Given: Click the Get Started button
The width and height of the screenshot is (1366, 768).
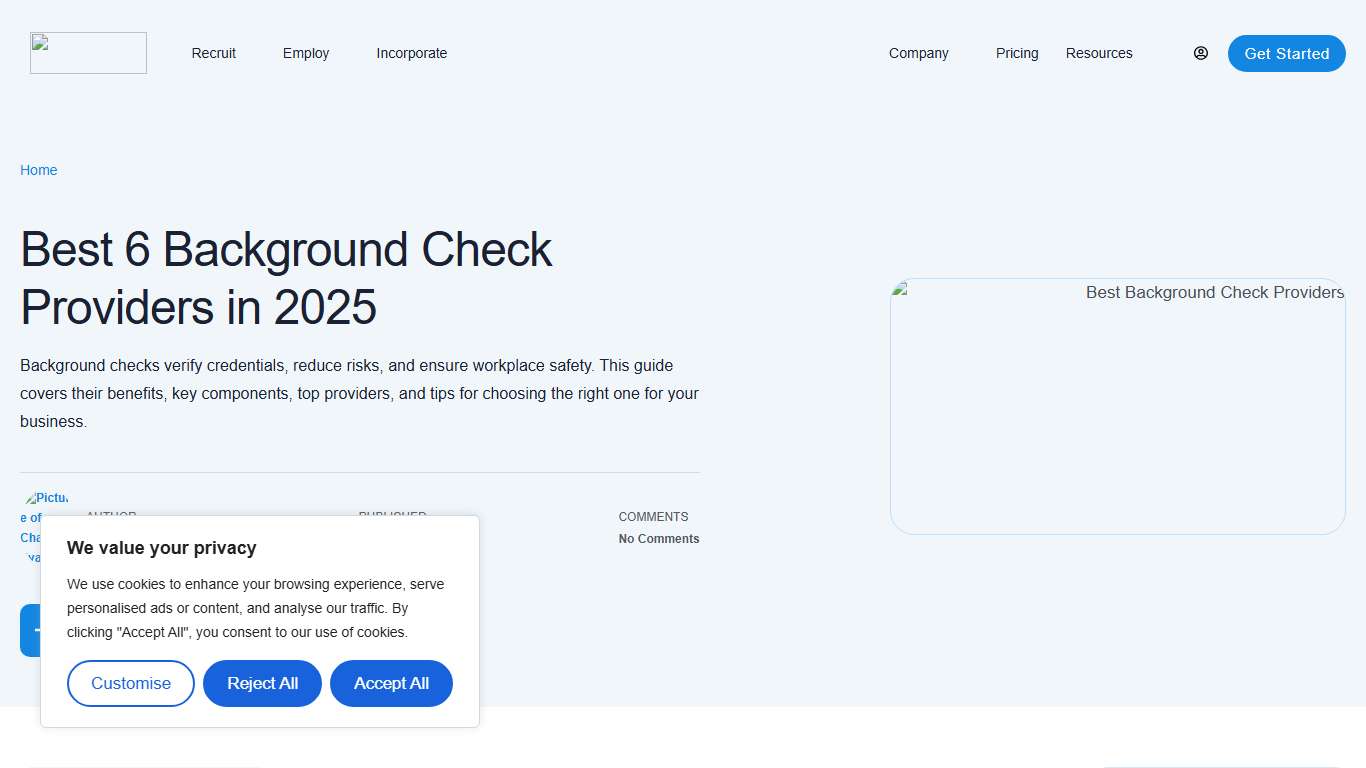Looking at the screenshot, I should click(x=1286, y=53).
